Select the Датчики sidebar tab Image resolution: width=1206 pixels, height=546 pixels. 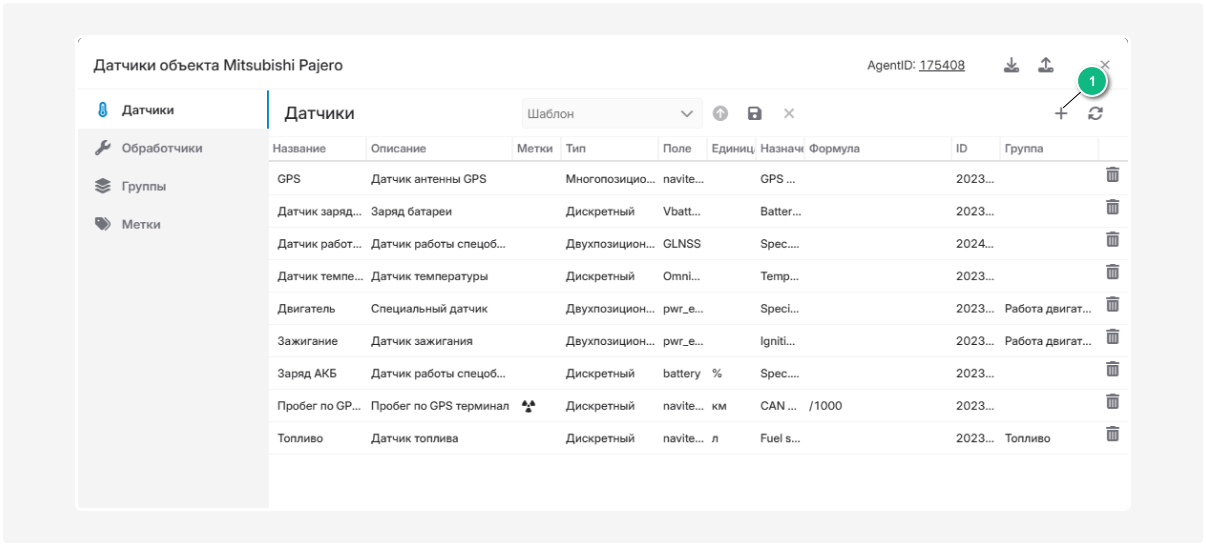[x=148, y=110]
